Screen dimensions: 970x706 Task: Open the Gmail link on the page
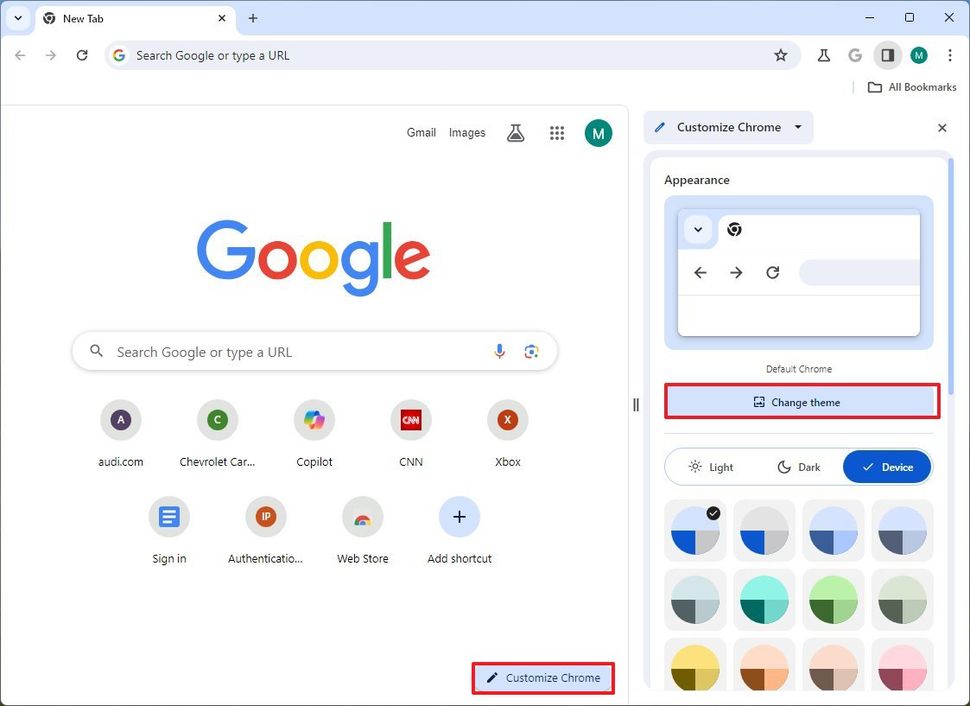click(x=421, y=132)
